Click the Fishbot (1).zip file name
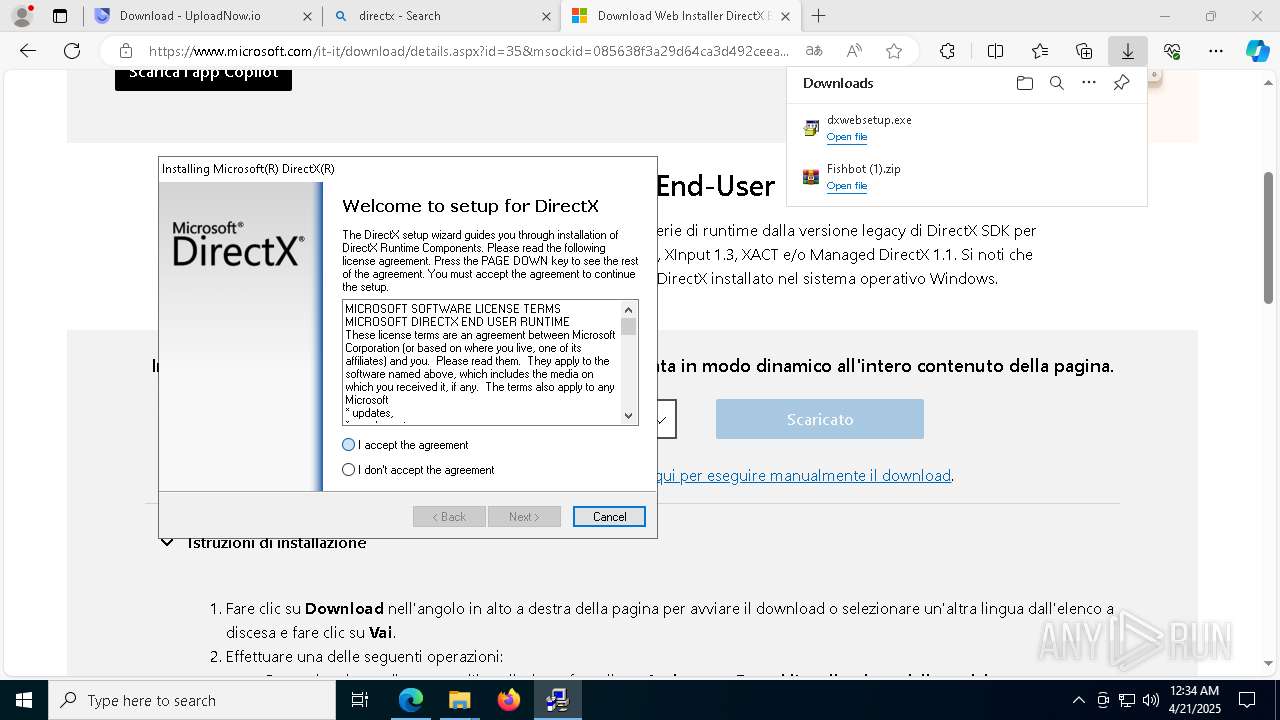This screenshot has width=1280, height=720. pos(864,169)
